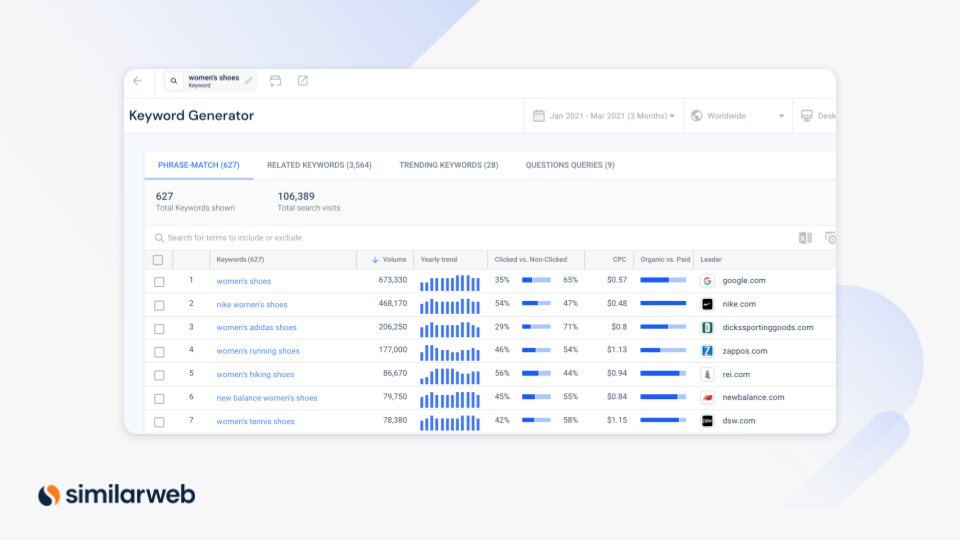The width and height of the screenshot is (960, 540).
Task: Click the Organic vs. Paid column header
Action: point(665,260)
